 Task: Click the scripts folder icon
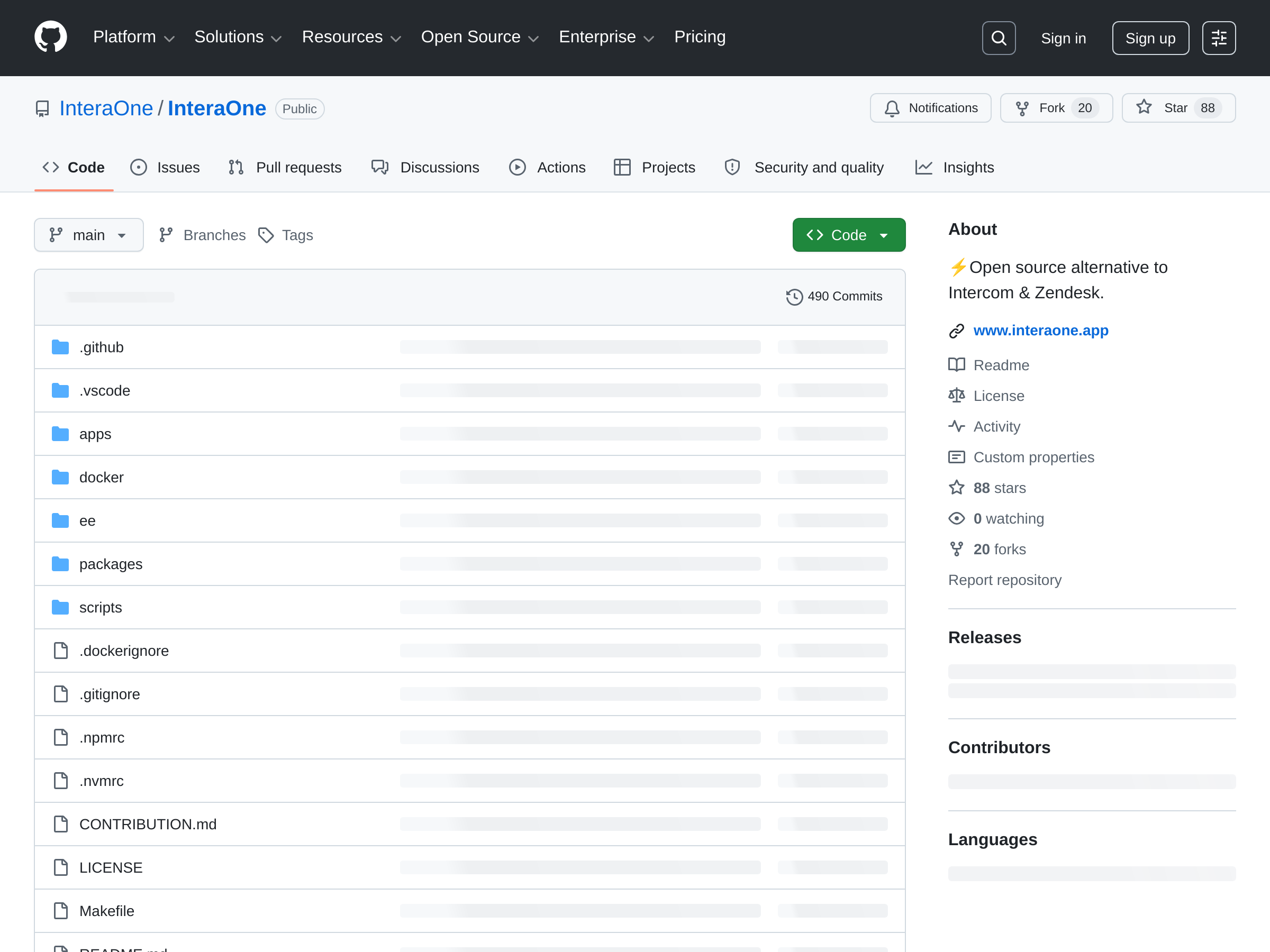(60, 607)
